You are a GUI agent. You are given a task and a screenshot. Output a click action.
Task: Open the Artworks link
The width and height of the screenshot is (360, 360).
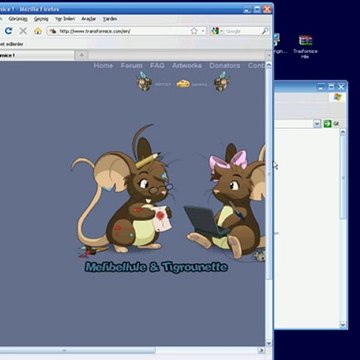(187, 66)
